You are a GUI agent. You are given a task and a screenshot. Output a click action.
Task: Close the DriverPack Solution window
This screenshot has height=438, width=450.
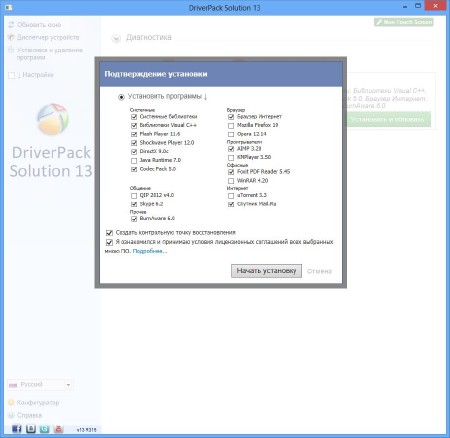pos(435,6)
